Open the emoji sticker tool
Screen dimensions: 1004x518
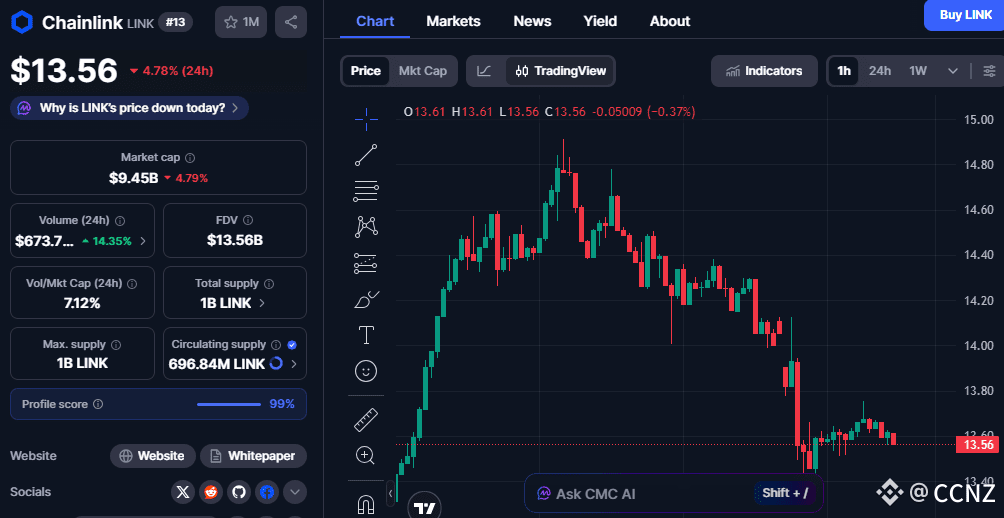coord(366,371)
